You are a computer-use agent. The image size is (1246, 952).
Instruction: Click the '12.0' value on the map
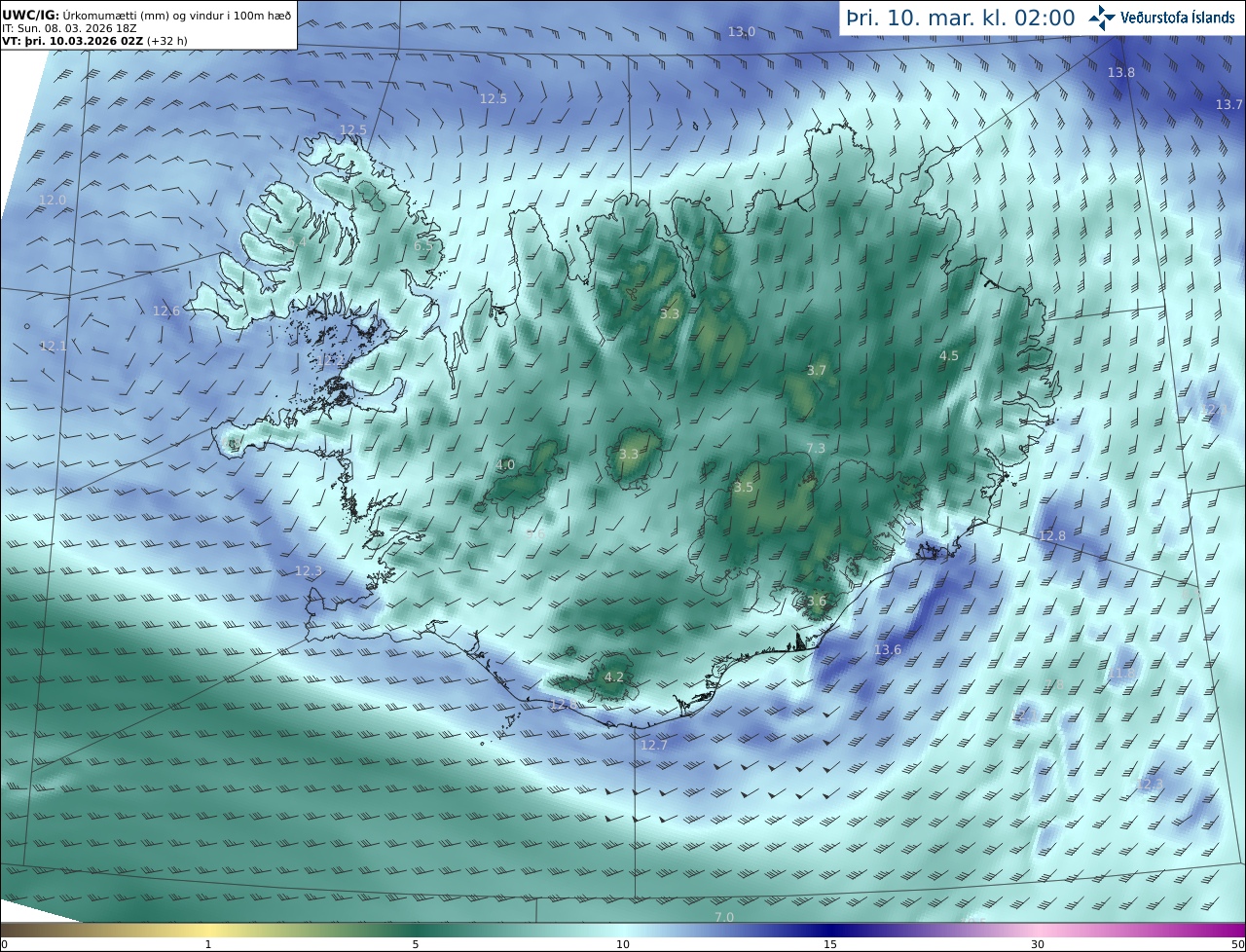pos(52,200)
